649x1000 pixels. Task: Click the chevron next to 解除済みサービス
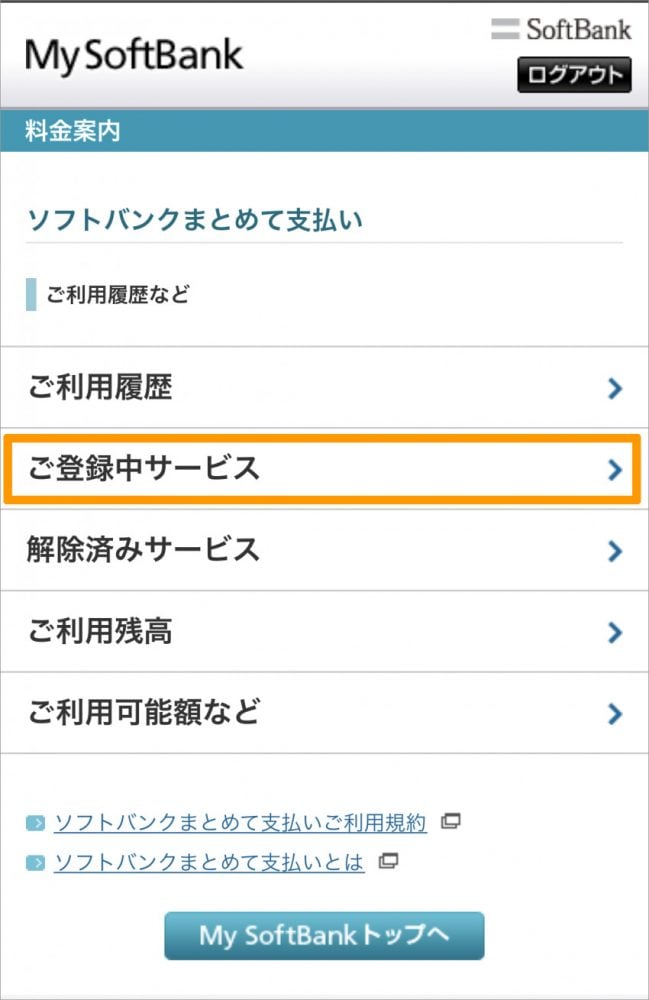(x=615, y=551)
